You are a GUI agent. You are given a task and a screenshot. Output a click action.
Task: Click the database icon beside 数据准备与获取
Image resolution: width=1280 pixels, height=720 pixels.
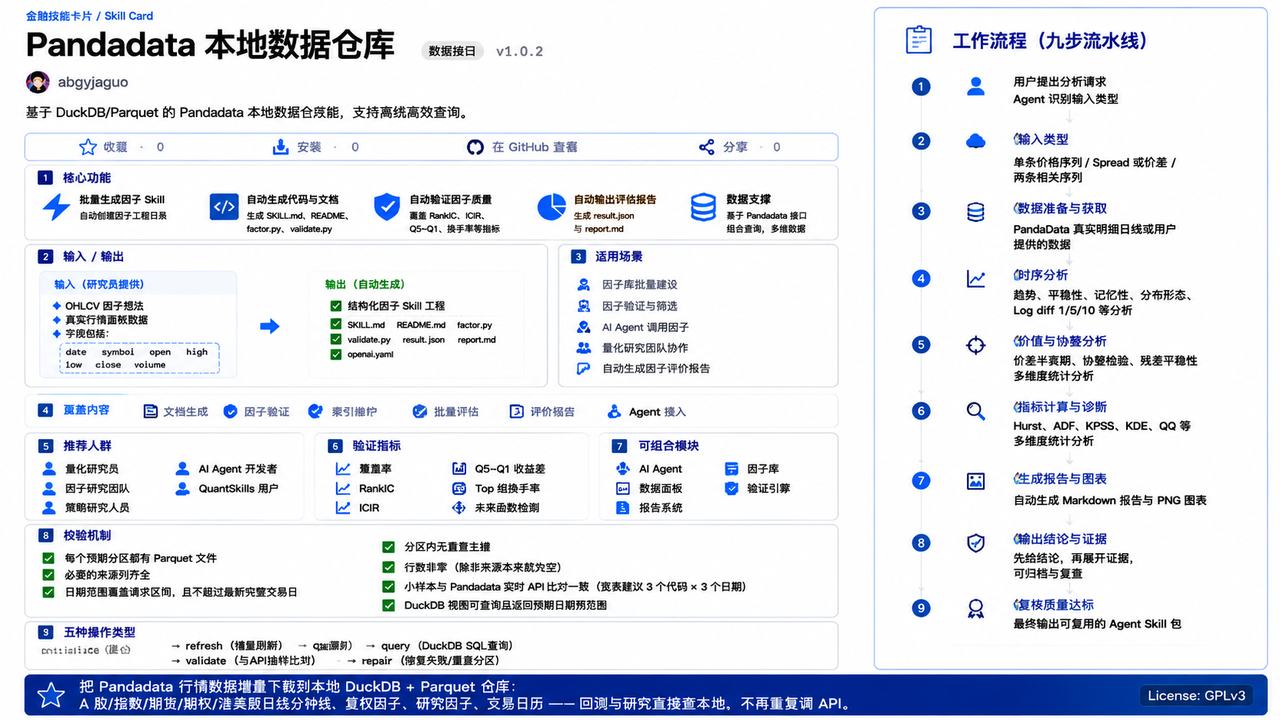[x=976, y=212]
